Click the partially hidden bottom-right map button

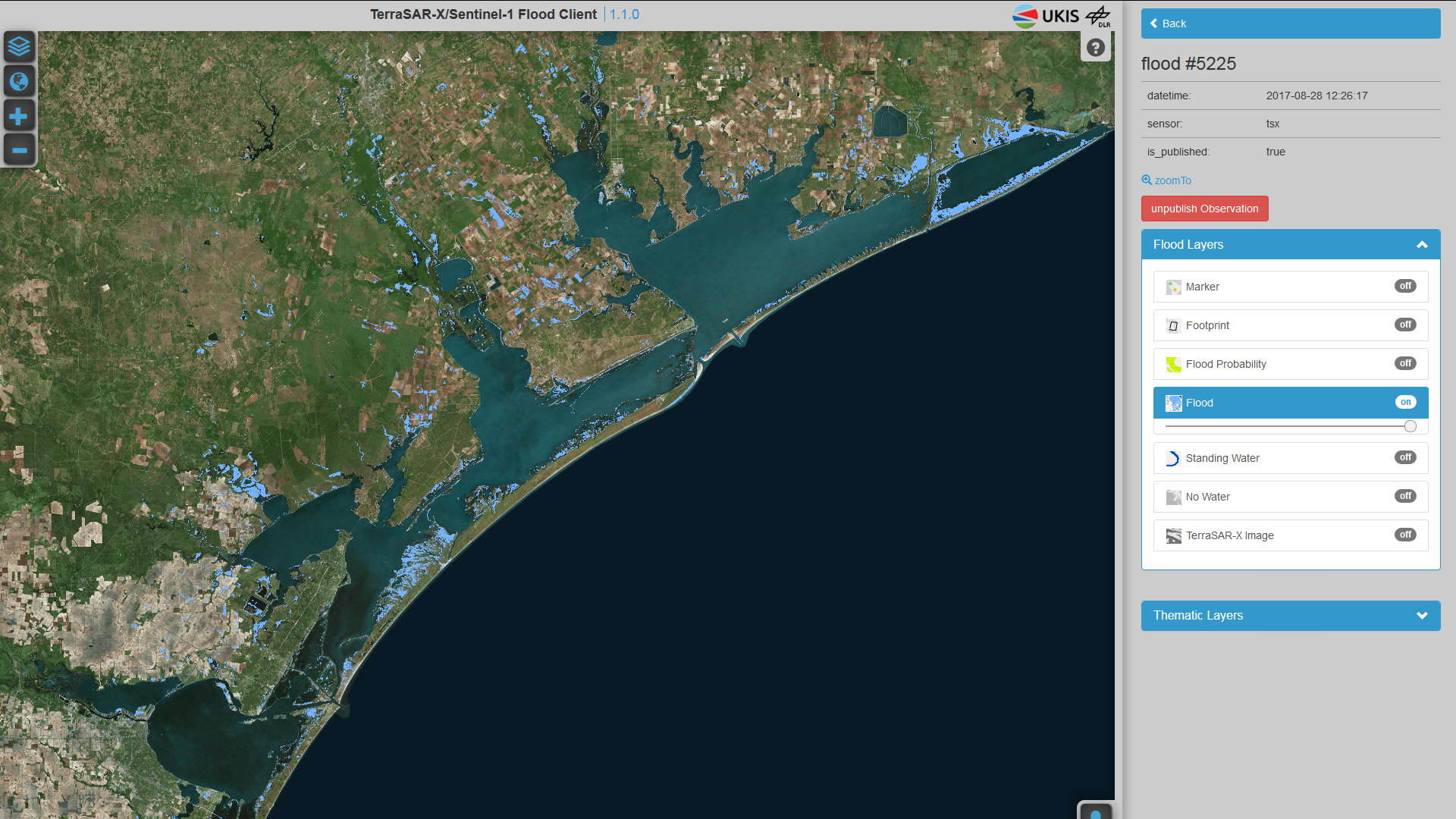1095,812
